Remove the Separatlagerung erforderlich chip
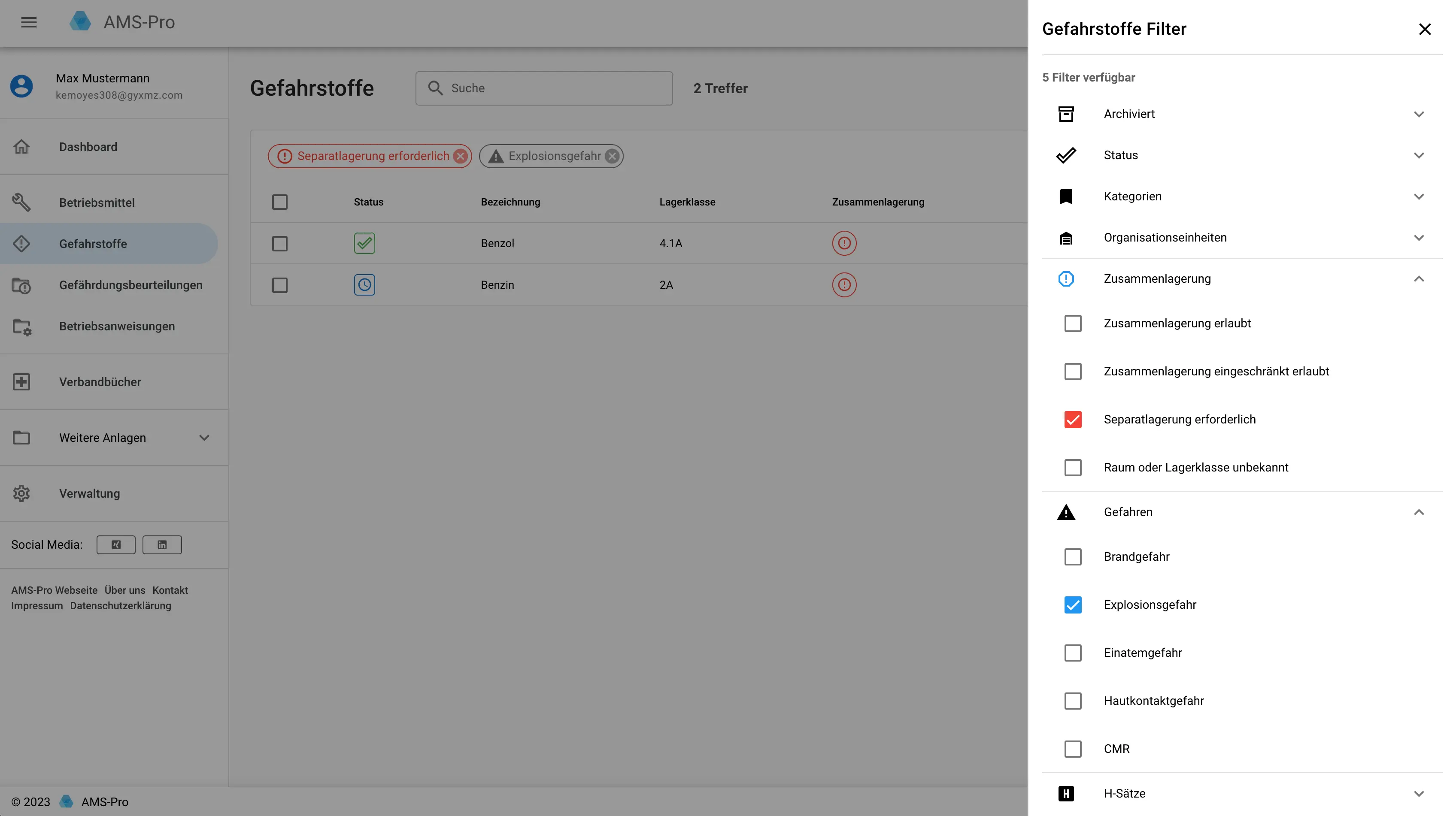Screen dimensions: 1456x816 tap(461, 156)
